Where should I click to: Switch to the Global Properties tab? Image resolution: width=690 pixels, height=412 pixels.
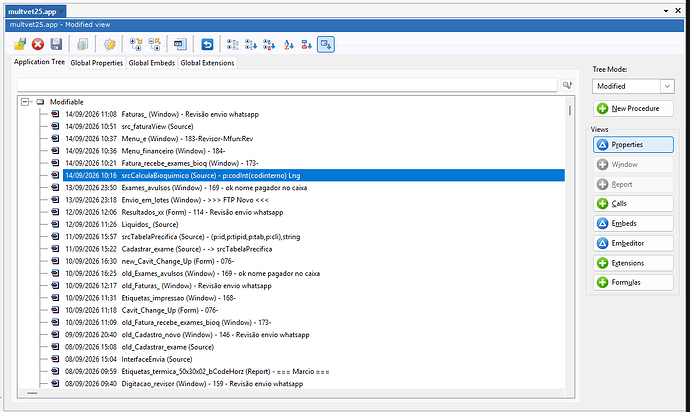click(x=97, y=63)
